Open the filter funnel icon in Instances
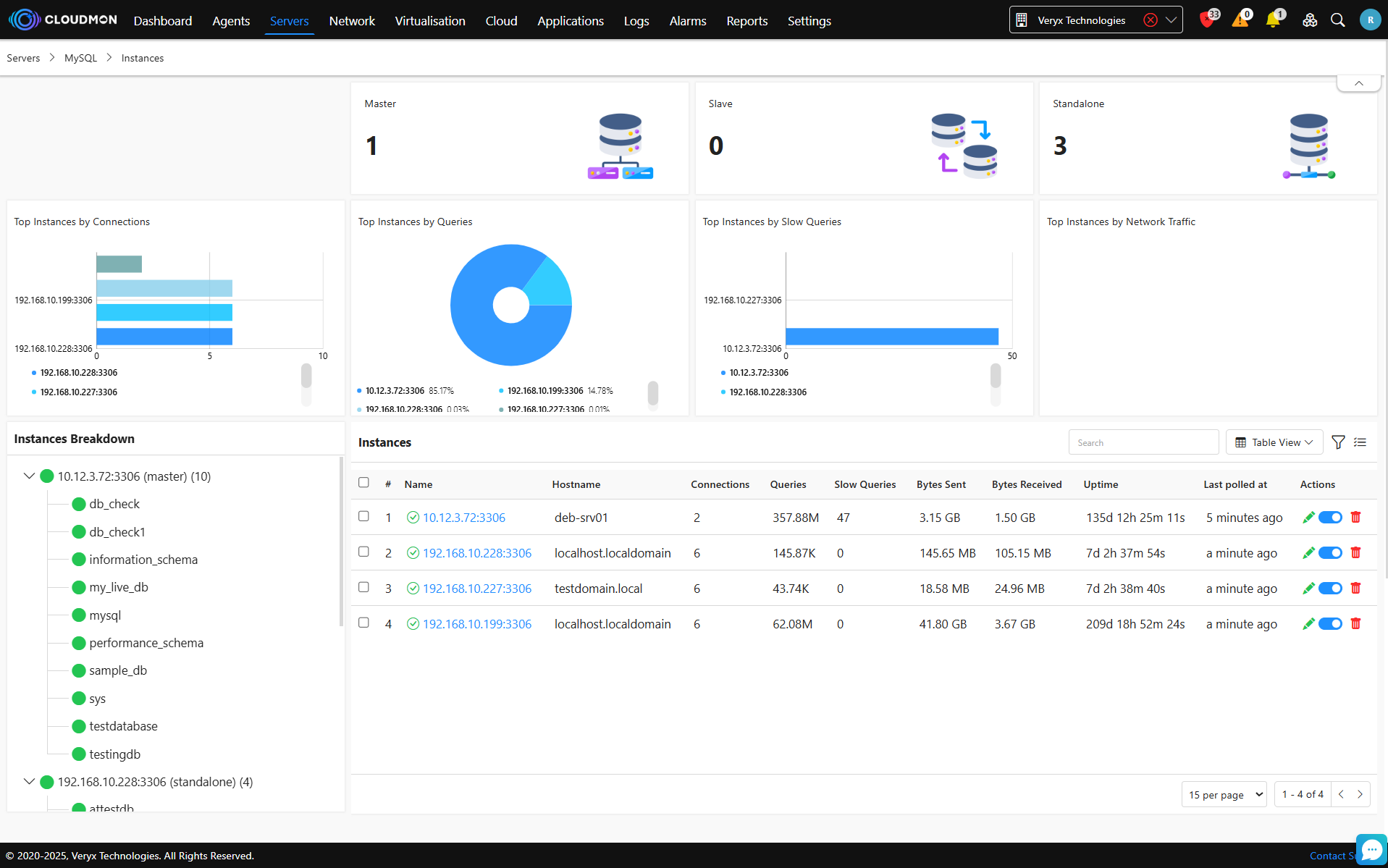 (1338, 442)
